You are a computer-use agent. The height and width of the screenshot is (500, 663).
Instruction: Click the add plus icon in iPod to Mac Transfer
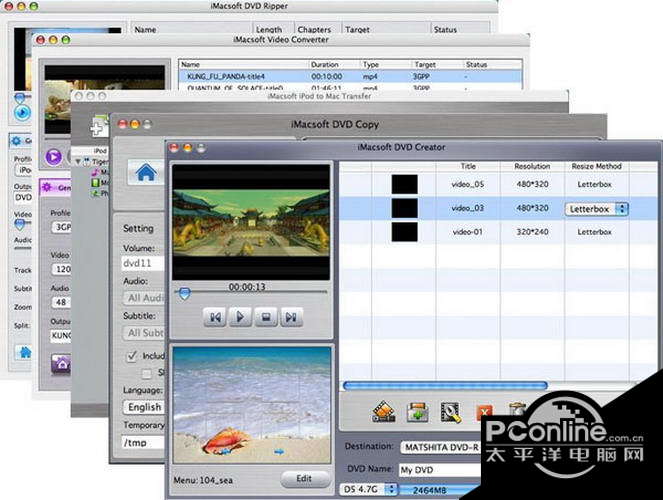(98, 127)
